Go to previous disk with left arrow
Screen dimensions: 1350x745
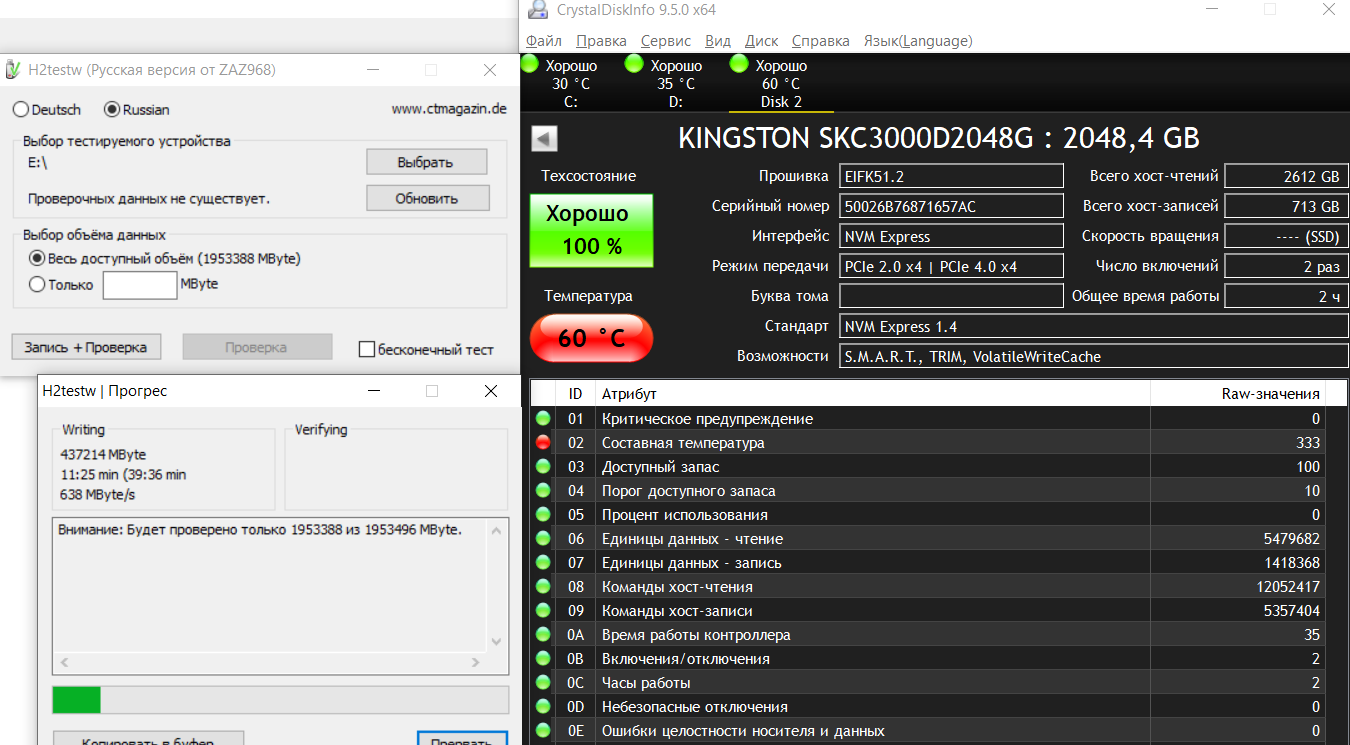pos(544,138)
